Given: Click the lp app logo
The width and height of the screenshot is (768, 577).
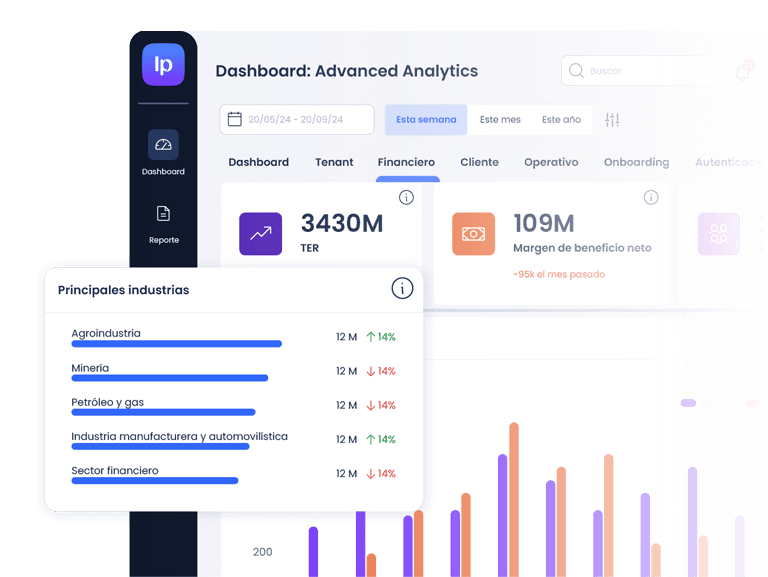Looking at the screenshot, I should tap(163, 65).
